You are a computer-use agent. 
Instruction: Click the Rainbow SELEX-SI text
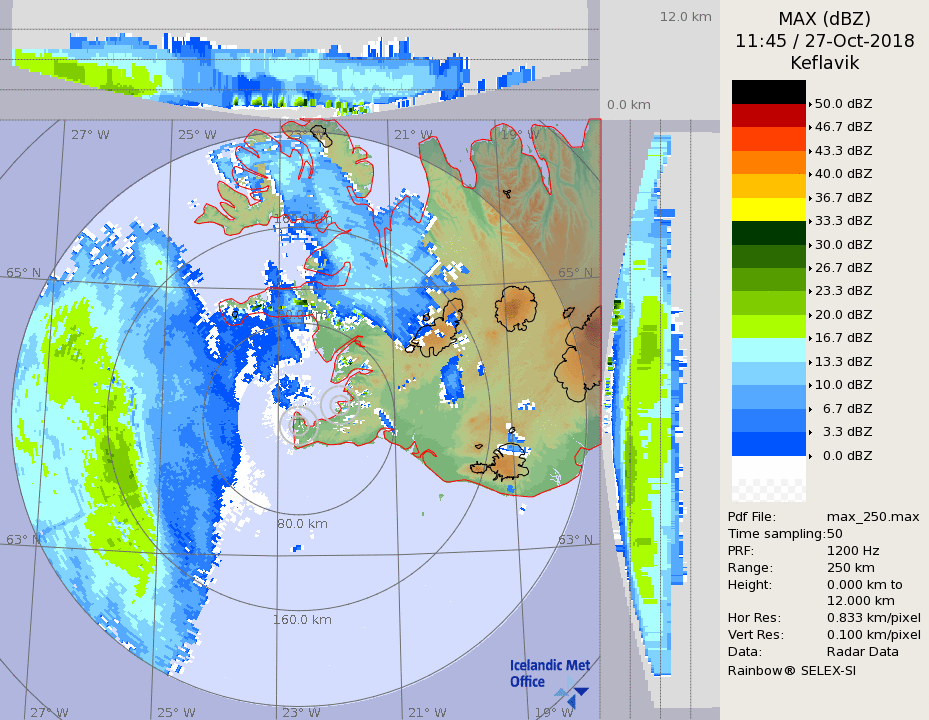791,670
